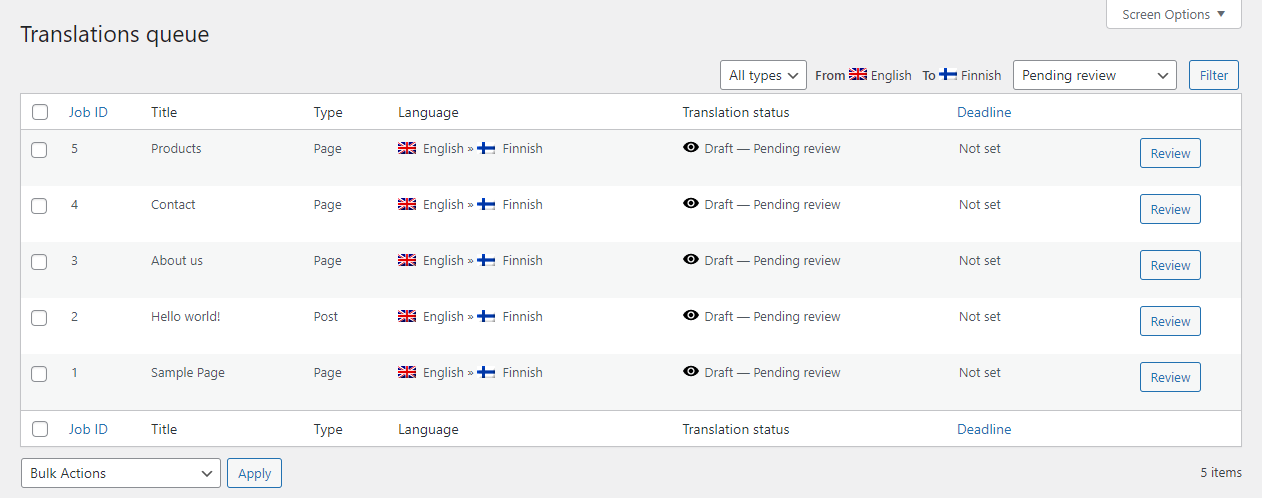Check the select-all box in table header

[x=39, y=112]
